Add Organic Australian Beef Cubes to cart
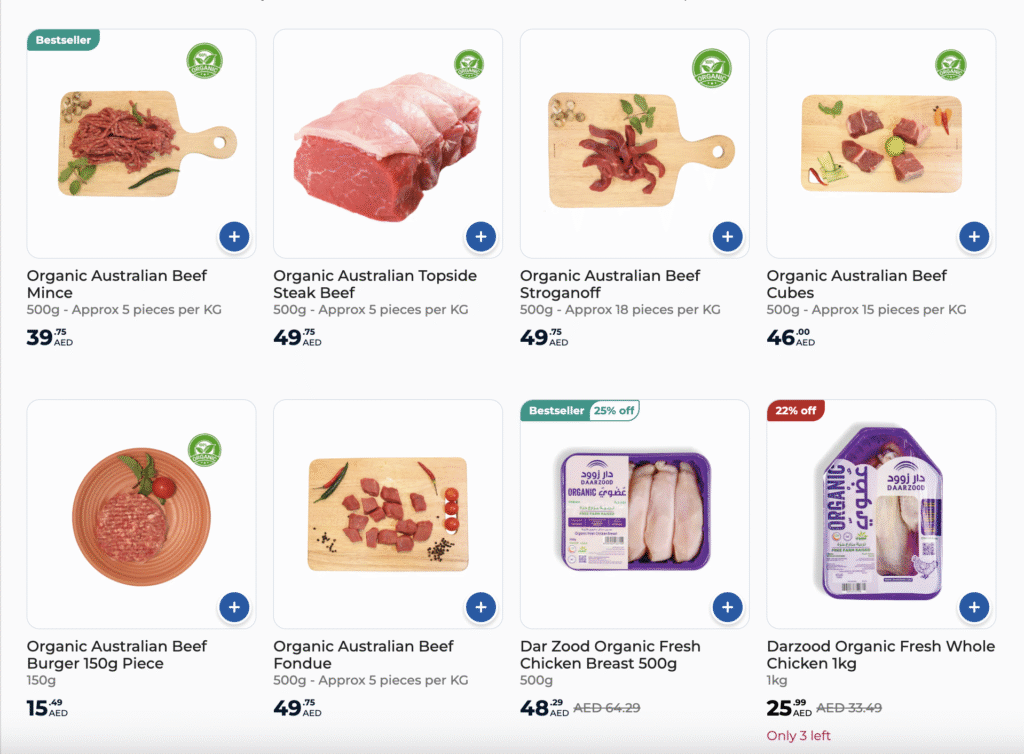This screenshot has height=754, width=1024. tap(974, 236)
